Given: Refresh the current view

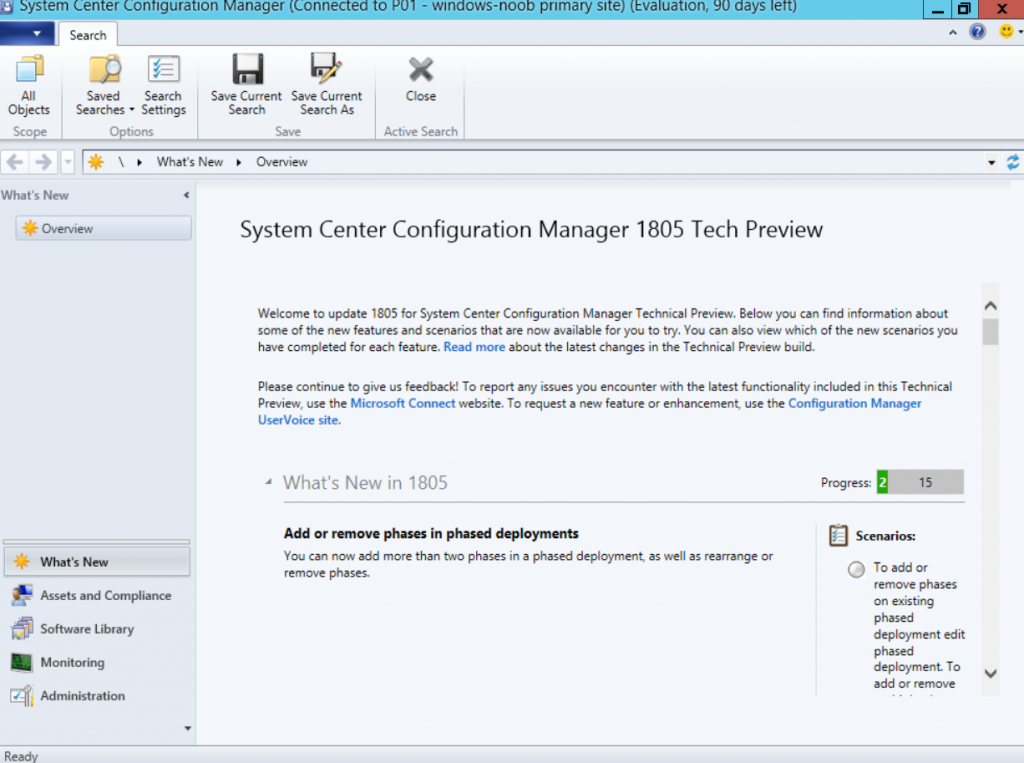Looking at the screenshot, I should (x=1012, y=162).
